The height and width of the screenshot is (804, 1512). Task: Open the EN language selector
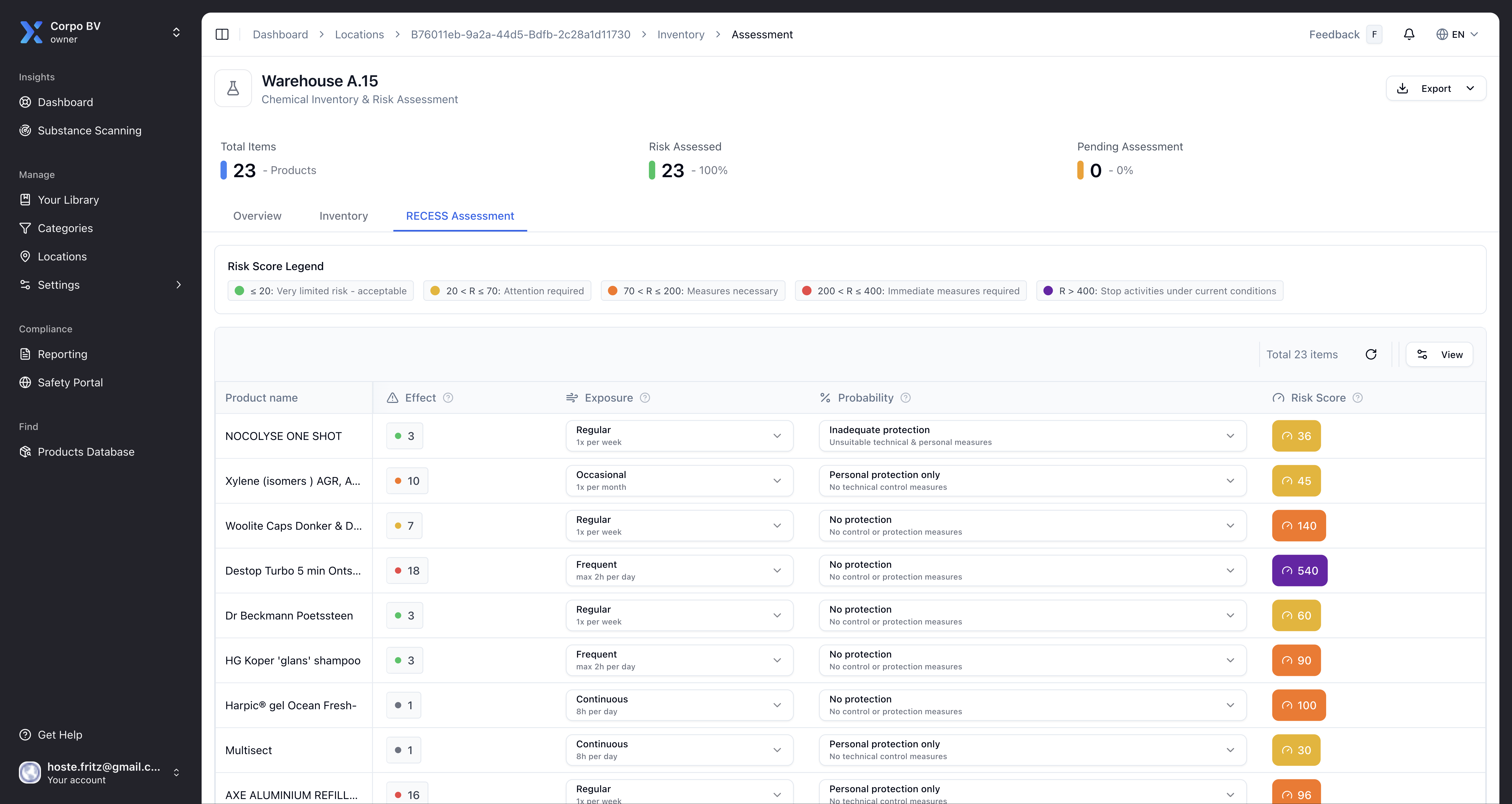(x=1457, y=35)
